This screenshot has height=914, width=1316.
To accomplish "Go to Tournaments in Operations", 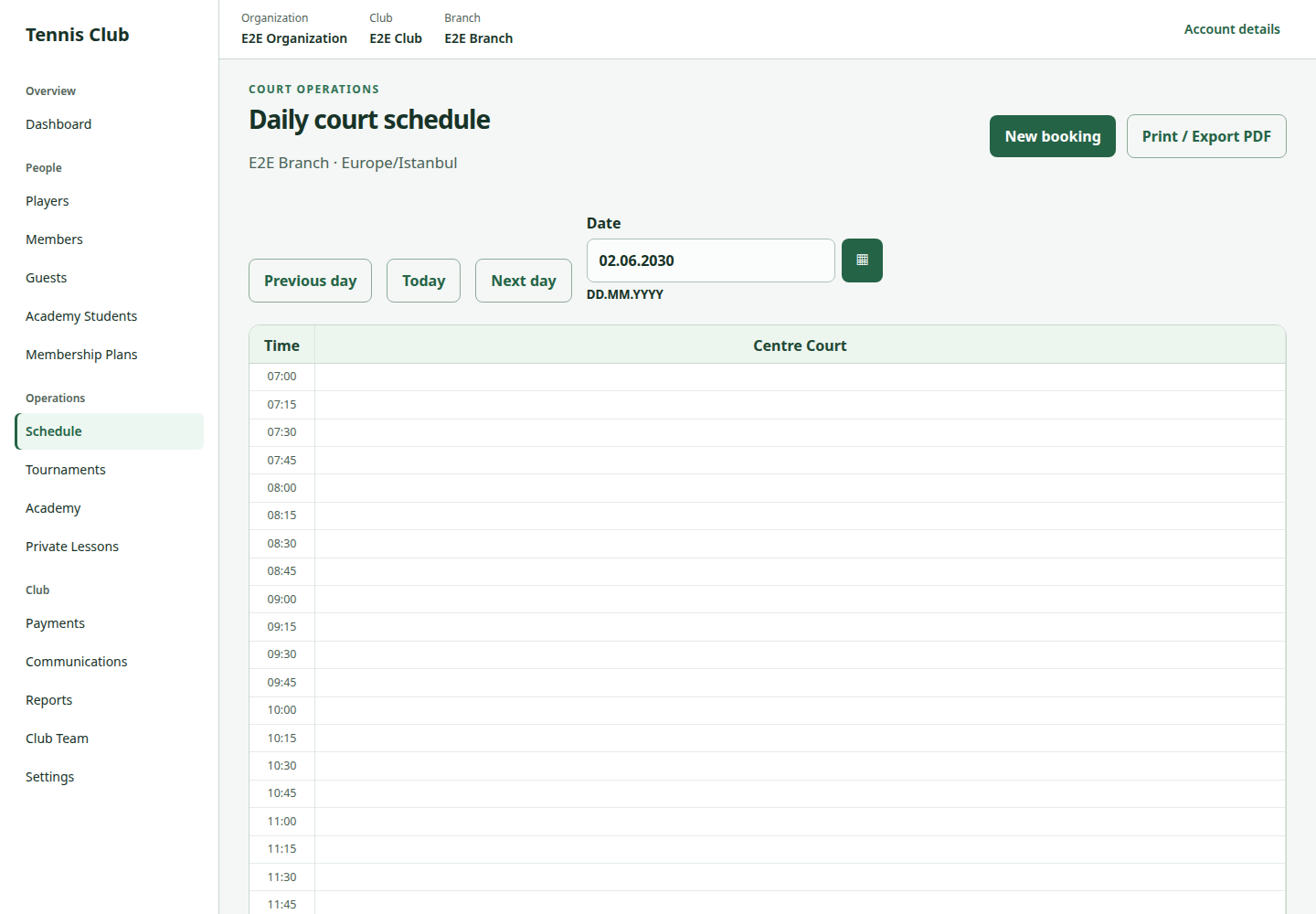I will (66, 470).
